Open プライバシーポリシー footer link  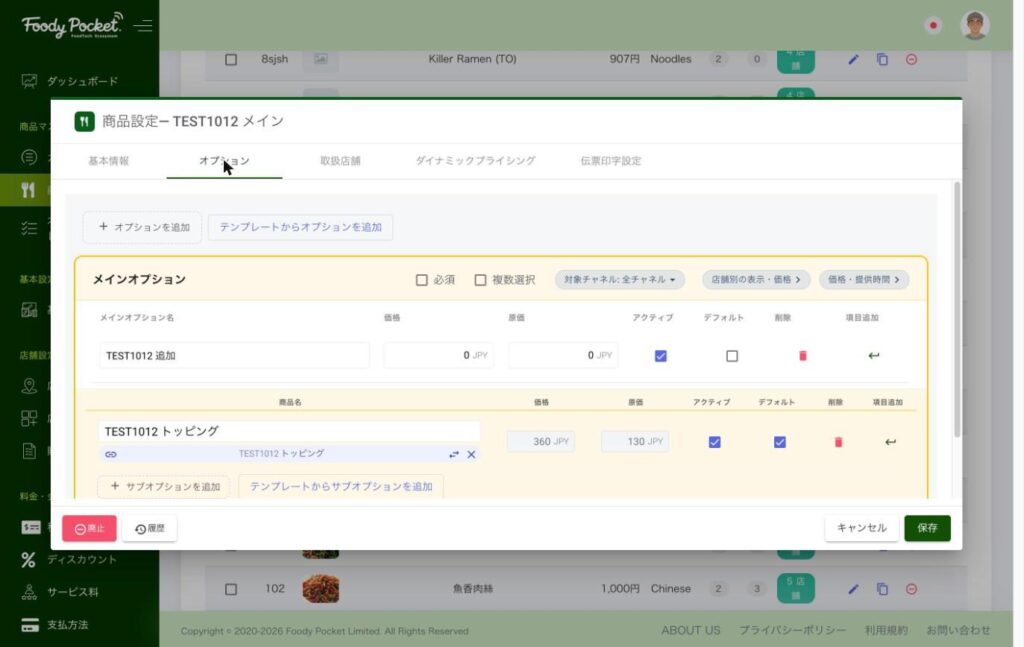(x=792, y=631)
